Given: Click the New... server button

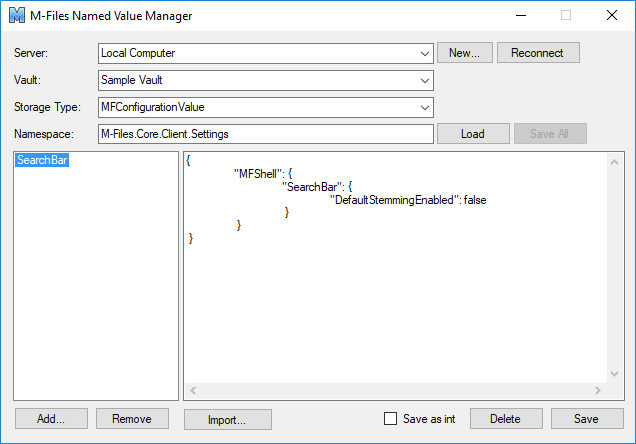Looking at the screenshot, I should [464, 53].
